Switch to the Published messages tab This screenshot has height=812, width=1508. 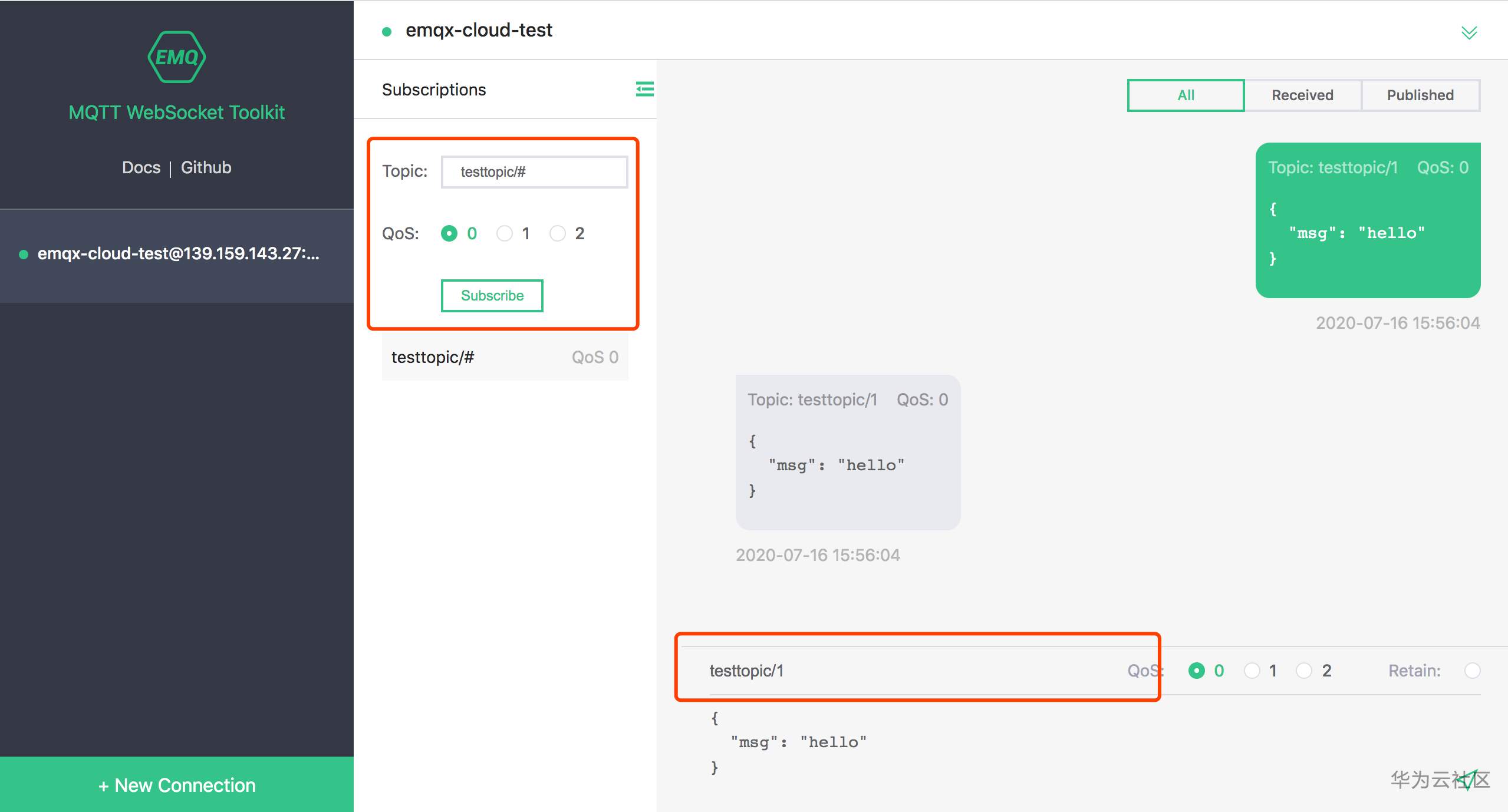[x=1420, y=95]
